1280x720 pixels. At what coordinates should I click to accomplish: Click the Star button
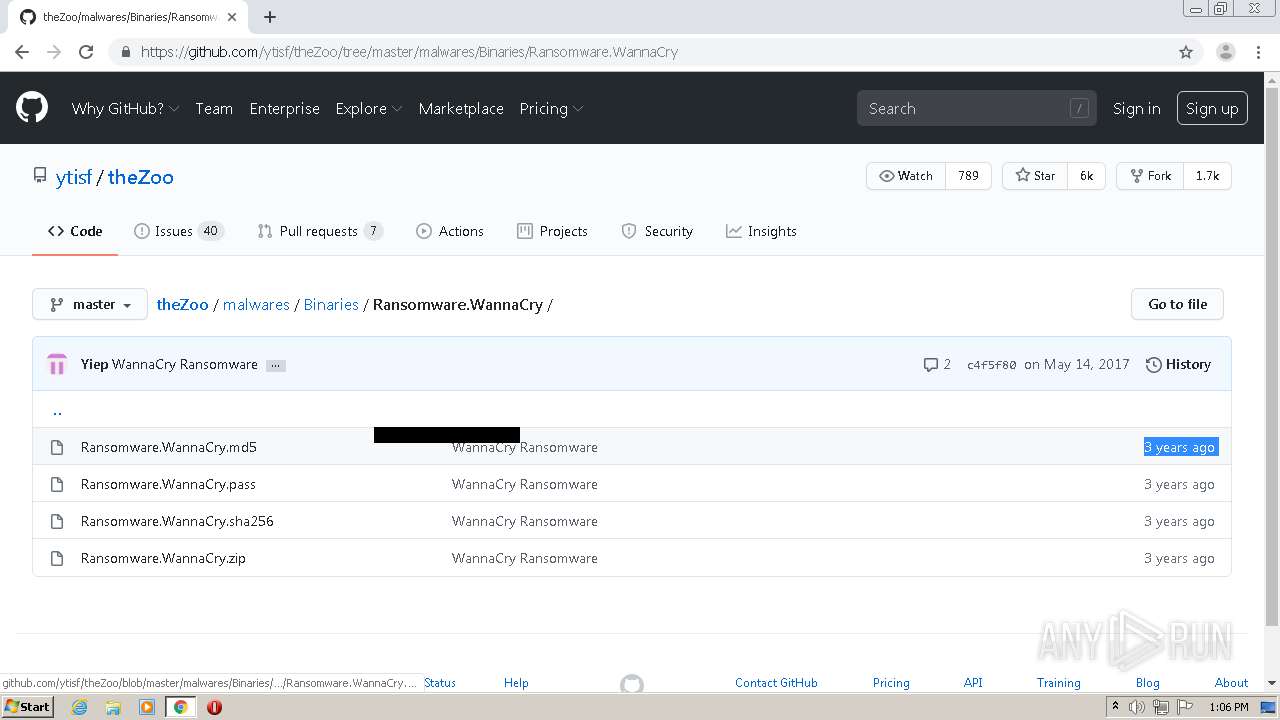click(1035, 176)
